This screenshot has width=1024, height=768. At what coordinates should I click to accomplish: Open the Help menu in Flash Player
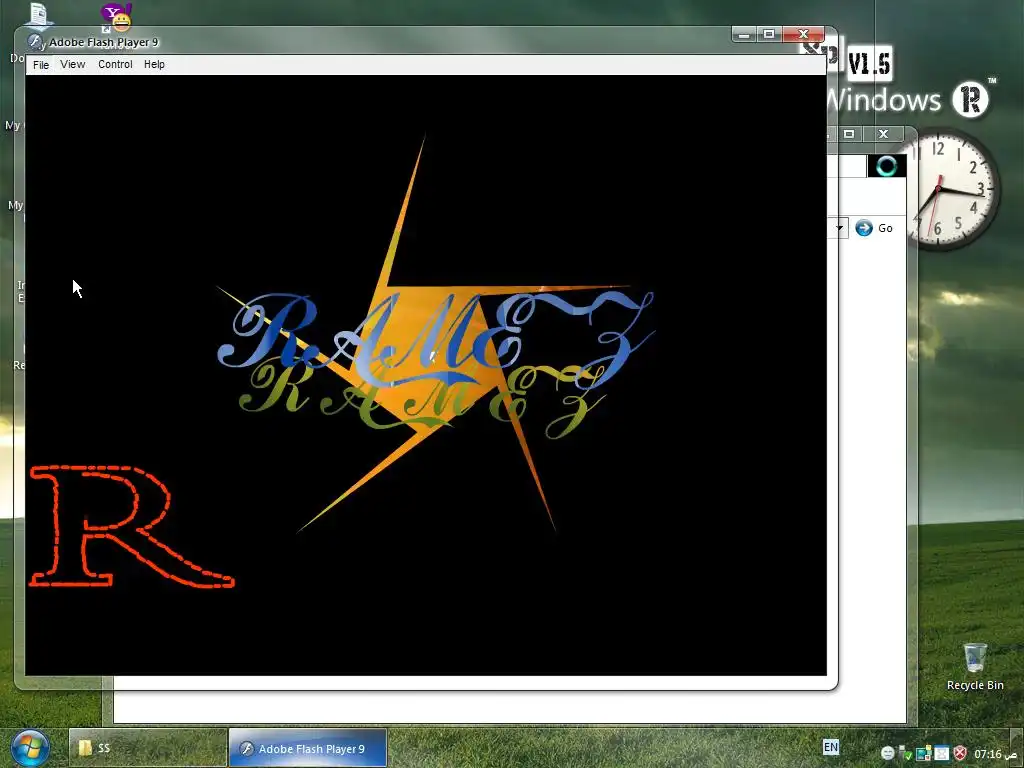coord(154,65)
